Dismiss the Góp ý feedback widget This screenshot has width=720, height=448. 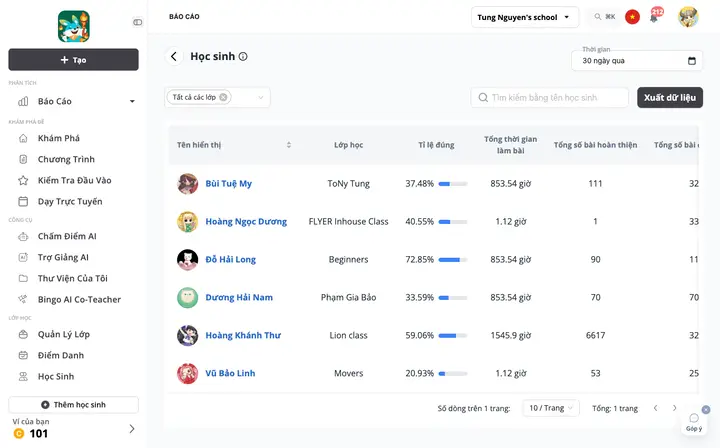[706, 409]
